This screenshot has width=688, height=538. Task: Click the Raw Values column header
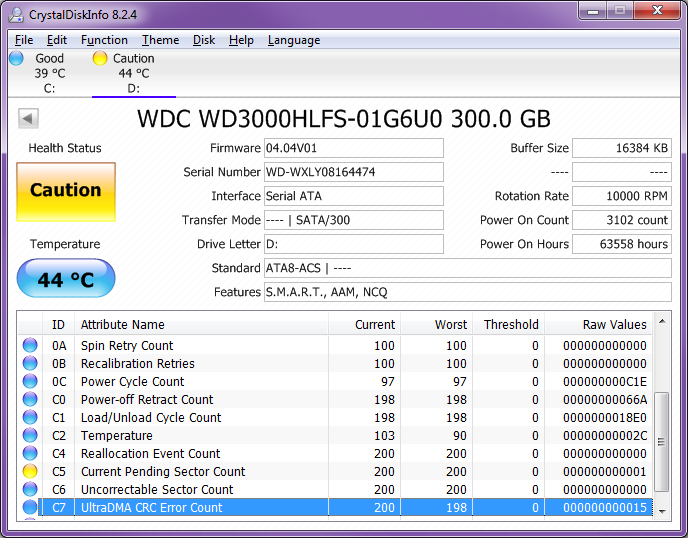[x=598, y=324]
